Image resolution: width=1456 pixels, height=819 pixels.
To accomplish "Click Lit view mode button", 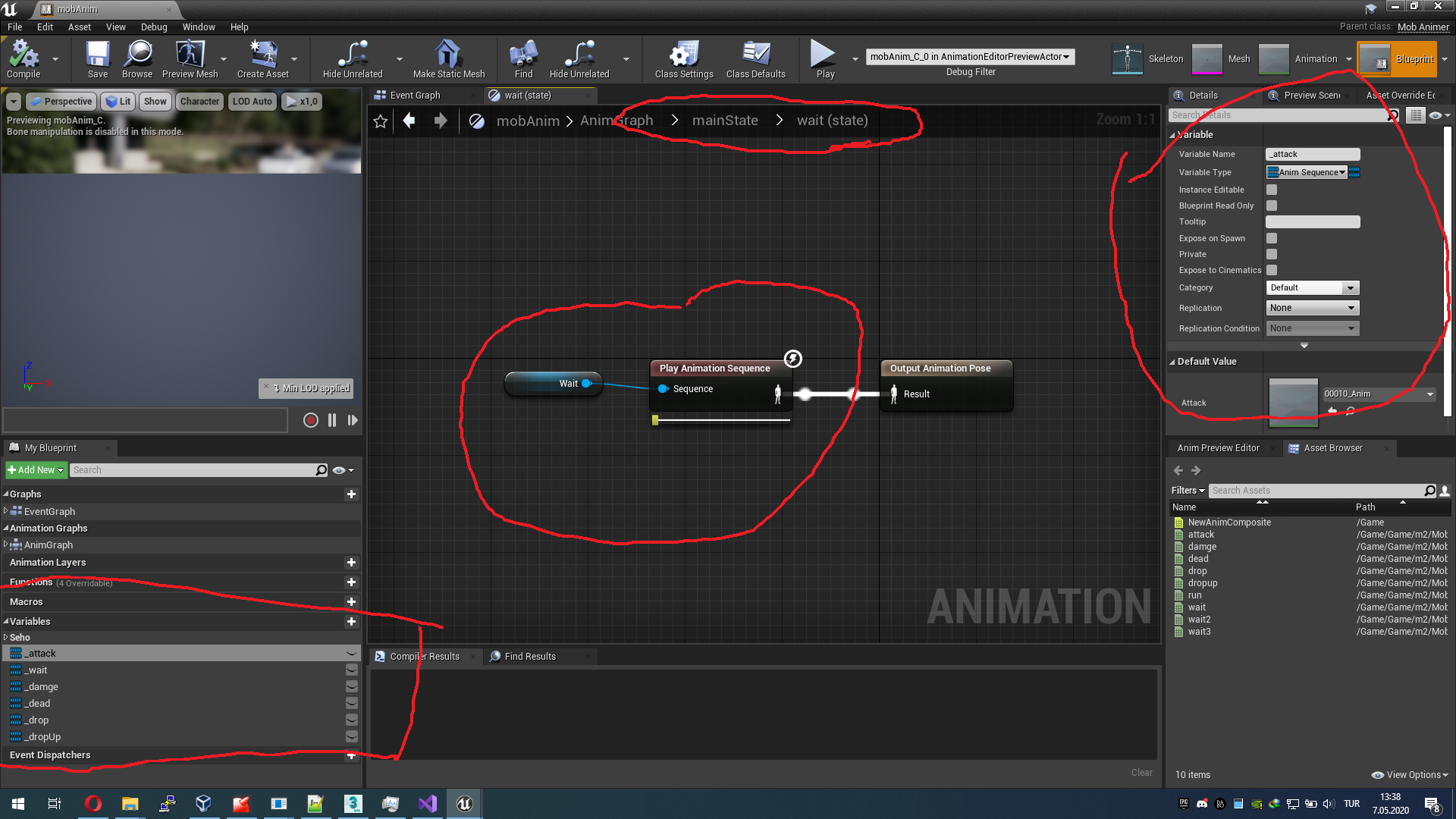I will pyautogui.click(x=118, y=102).
